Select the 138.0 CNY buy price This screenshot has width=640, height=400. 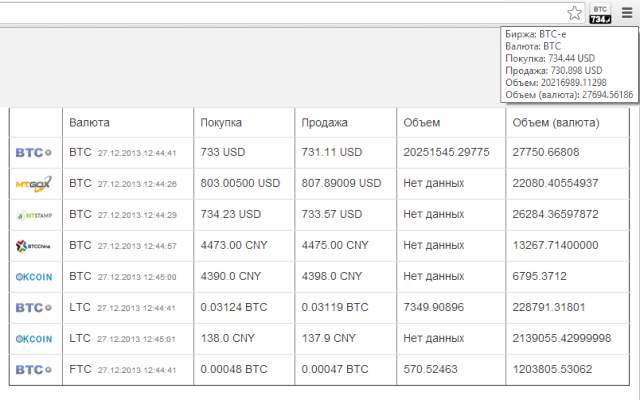(227, 338)
